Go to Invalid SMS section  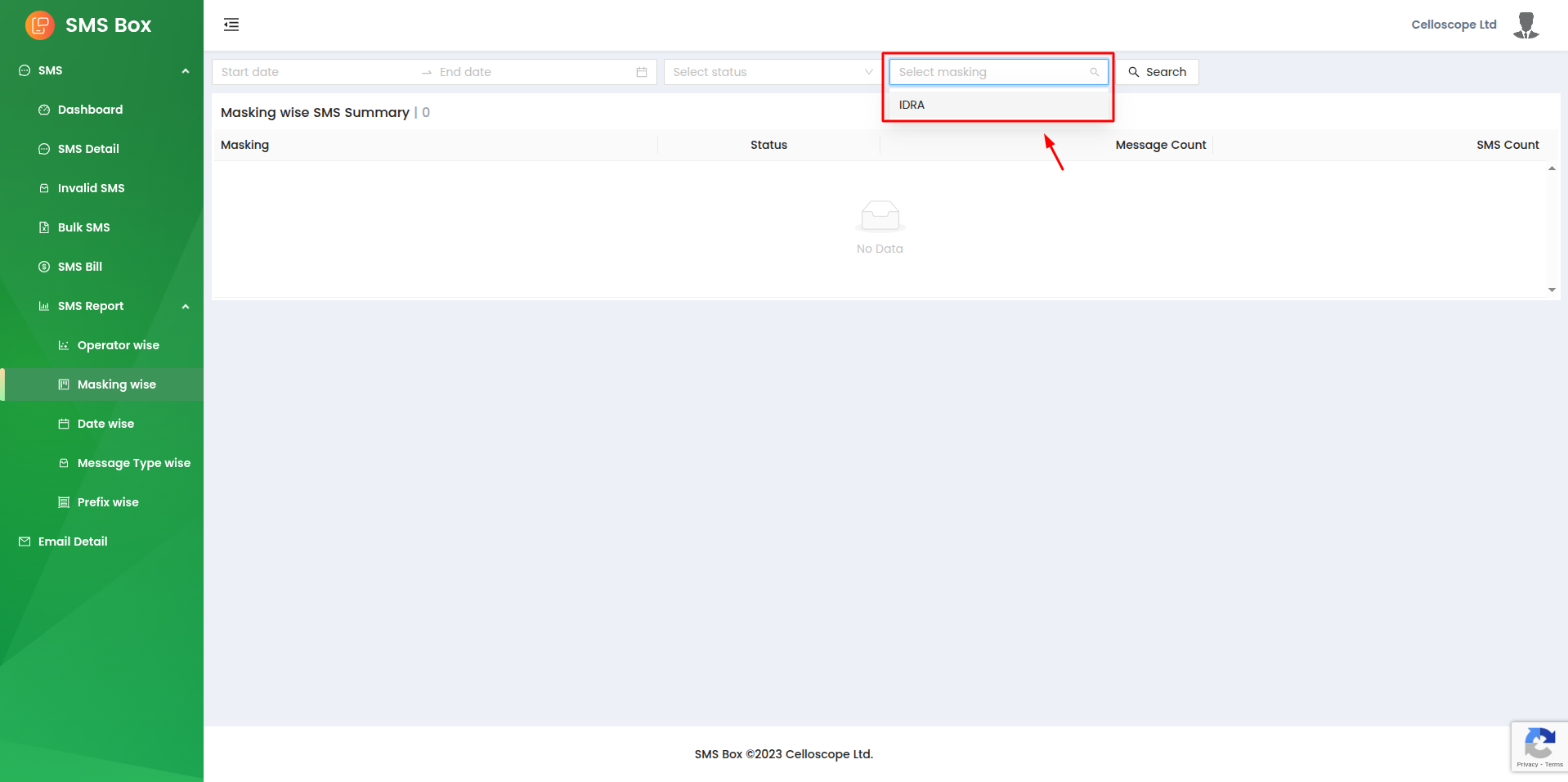pos(91,188)
